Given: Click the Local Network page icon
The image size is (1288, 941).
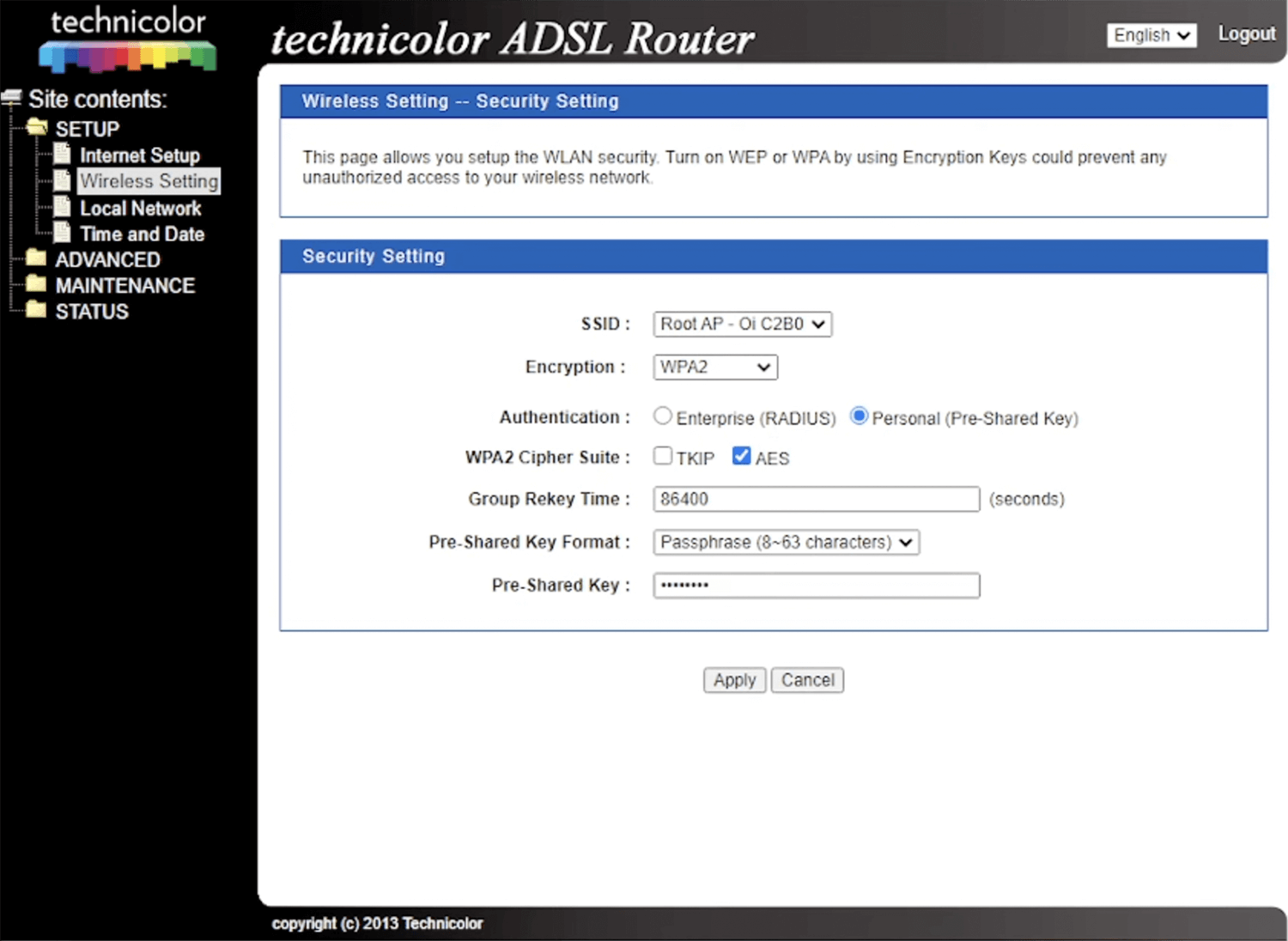Looking at the screenshot, I should click(63, 207).
